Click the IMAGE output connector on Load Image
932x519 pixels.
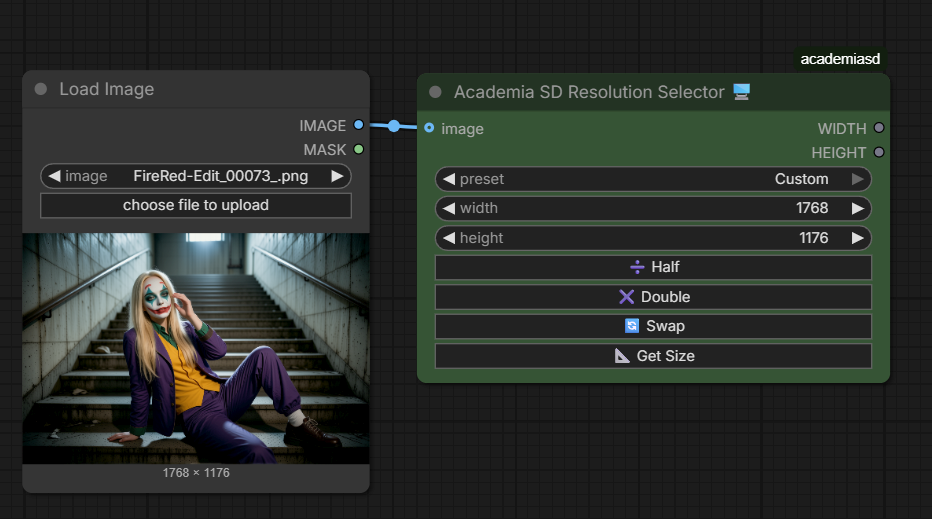point(358,125)
